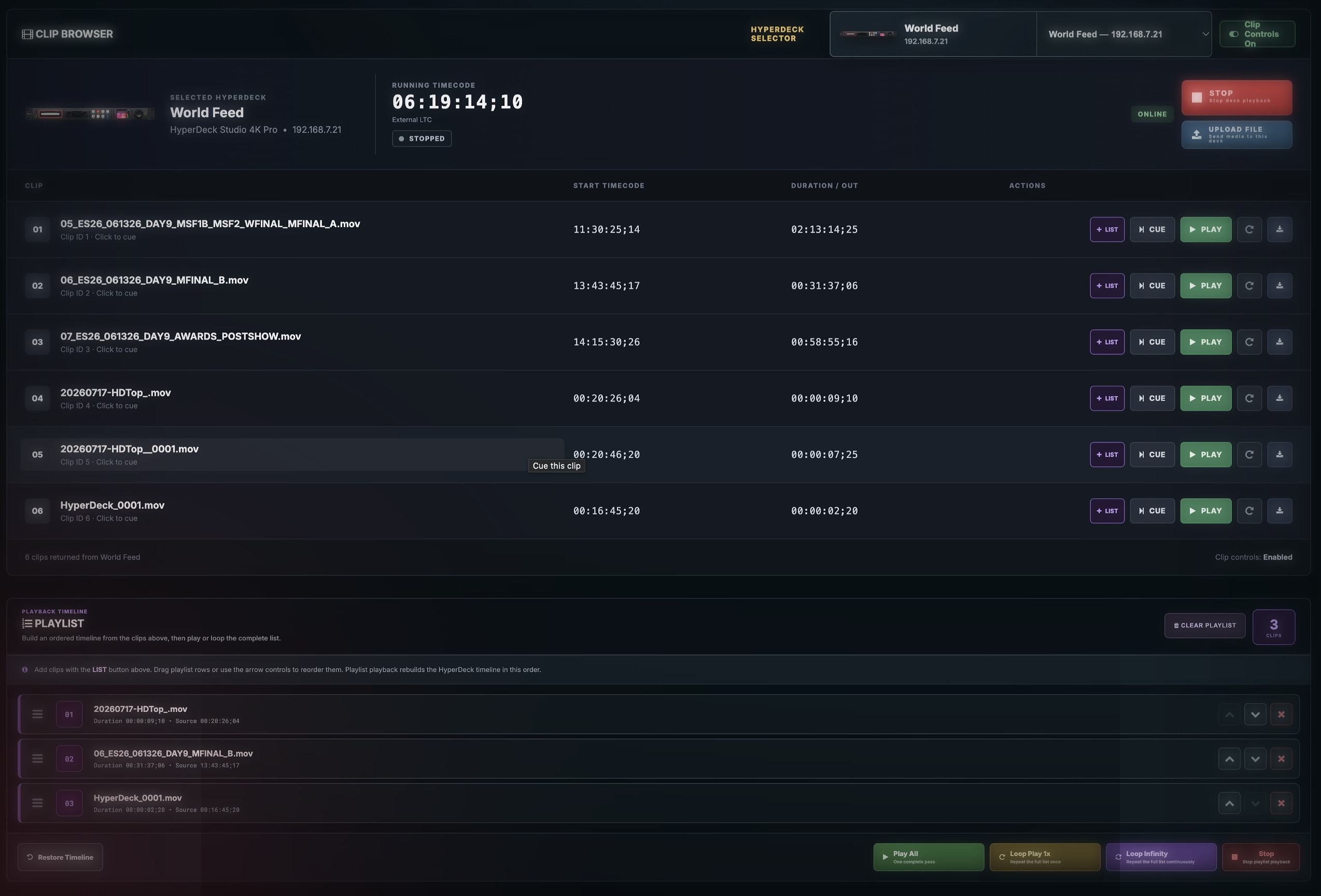Viewport: 1321px width, 896px height.
Task: Click the ONLINE status badge
Action: pyautogui.click(x=1151, y=114)
